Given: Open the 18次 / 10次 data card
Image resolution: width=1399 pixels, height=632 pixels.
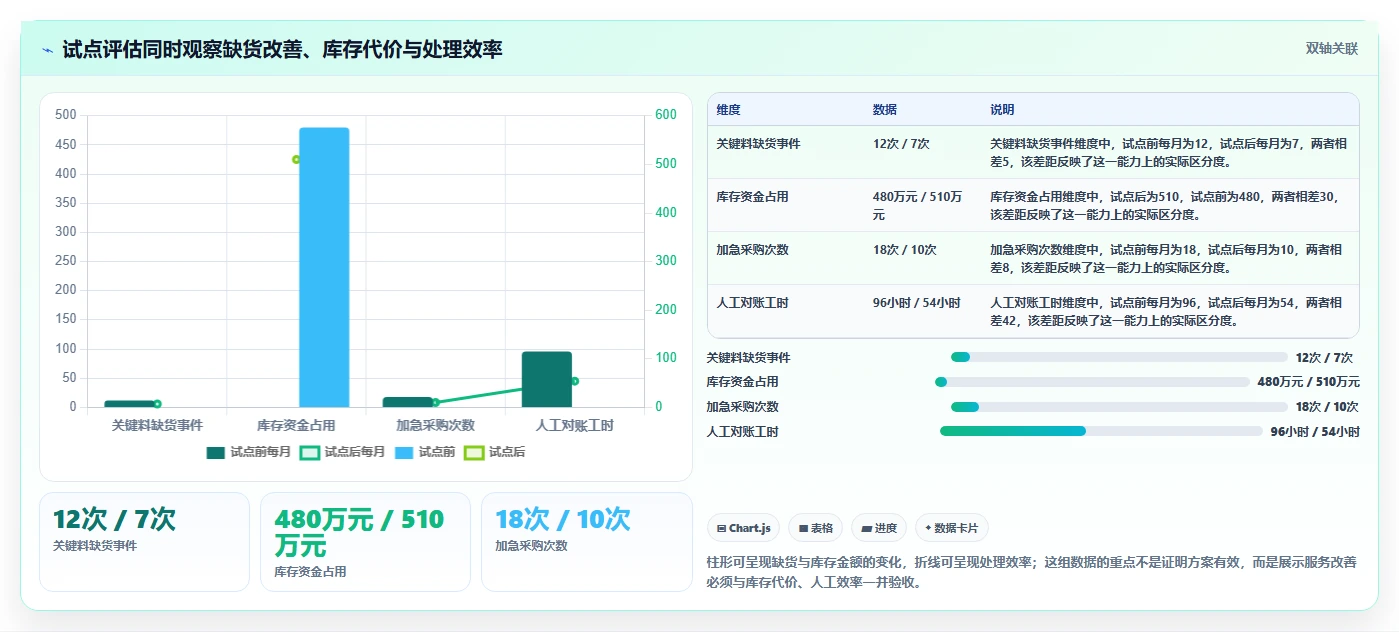Looking at the screenshot, I should point(586,542).
